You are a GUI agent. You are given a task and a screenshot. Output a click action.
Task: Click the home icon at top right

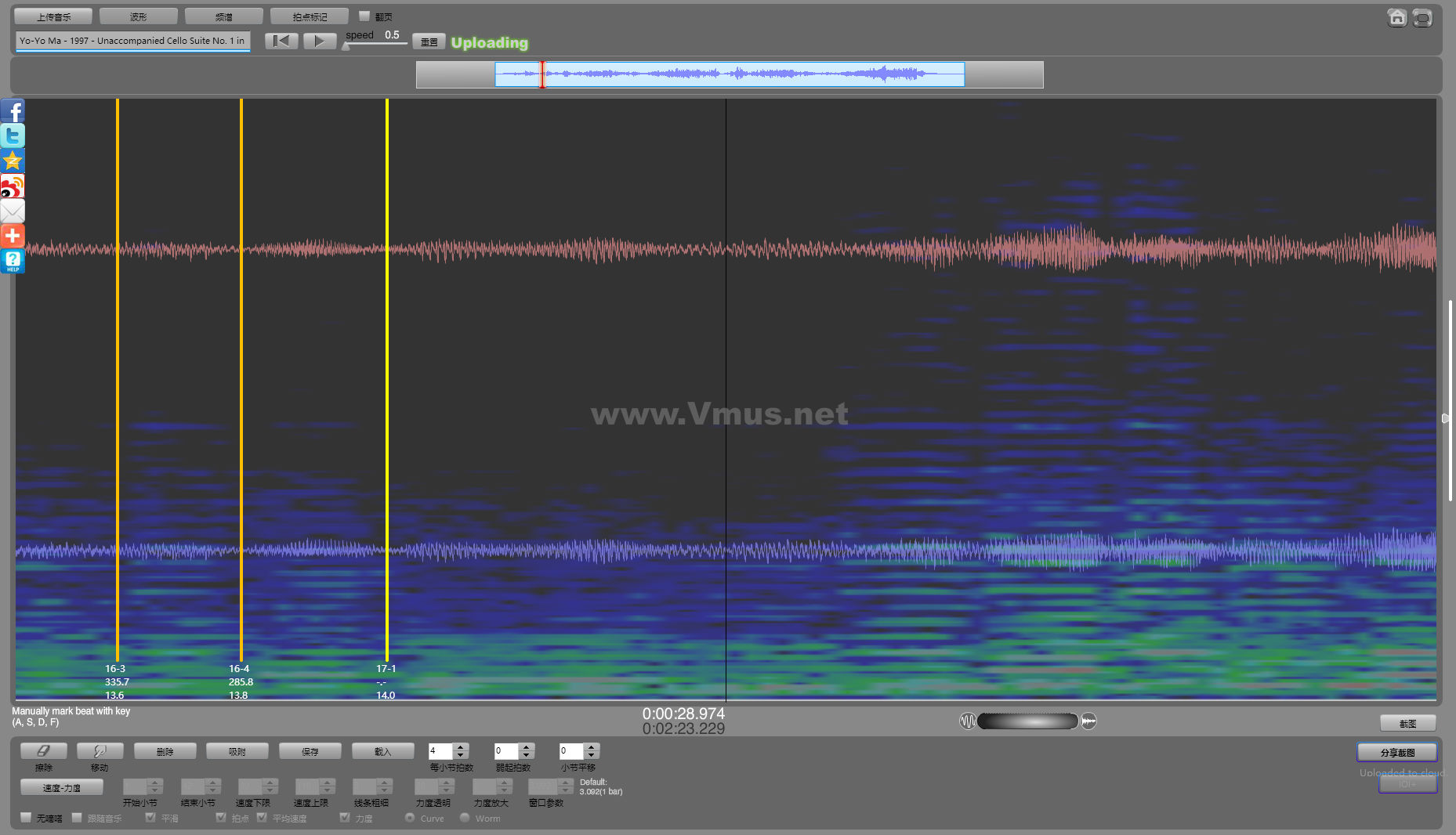[1396, 17]
